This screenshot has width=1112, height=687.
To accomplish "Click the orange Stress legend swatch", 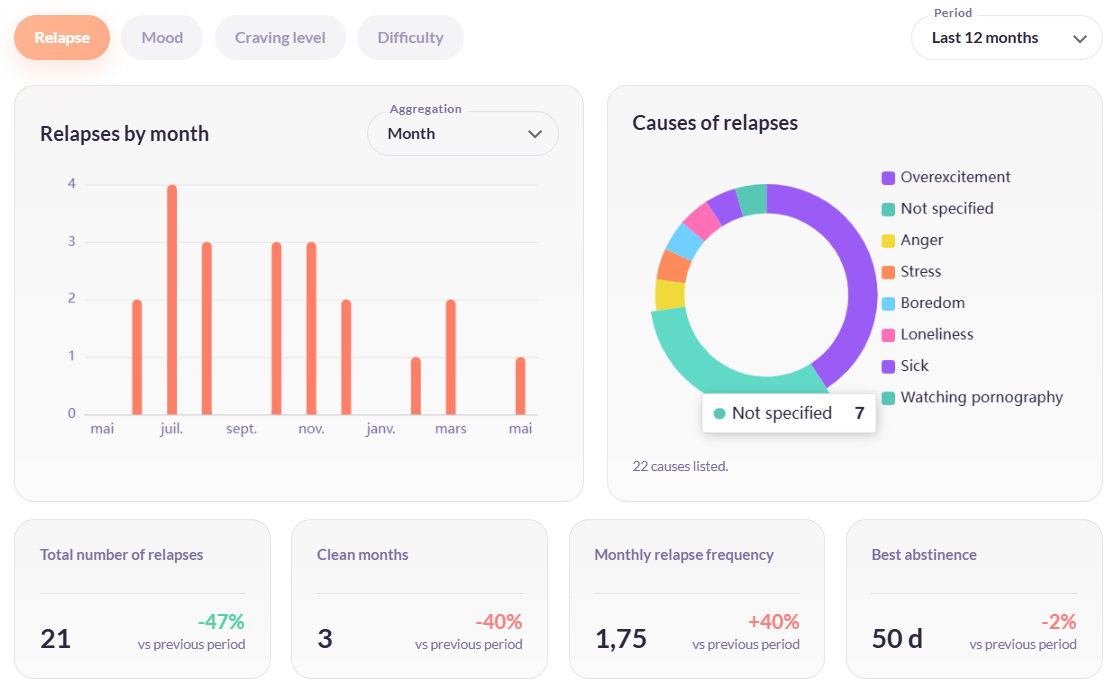I will [888, 272].
